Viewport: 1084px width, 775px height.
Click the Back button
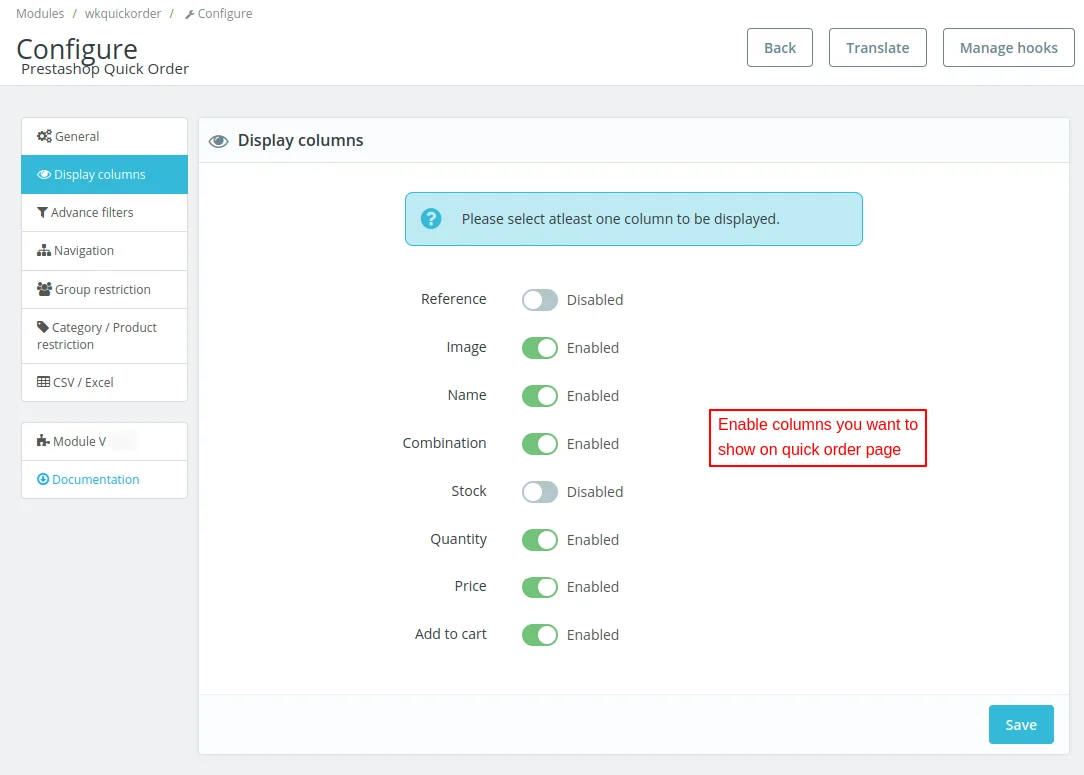pos(780,48)
